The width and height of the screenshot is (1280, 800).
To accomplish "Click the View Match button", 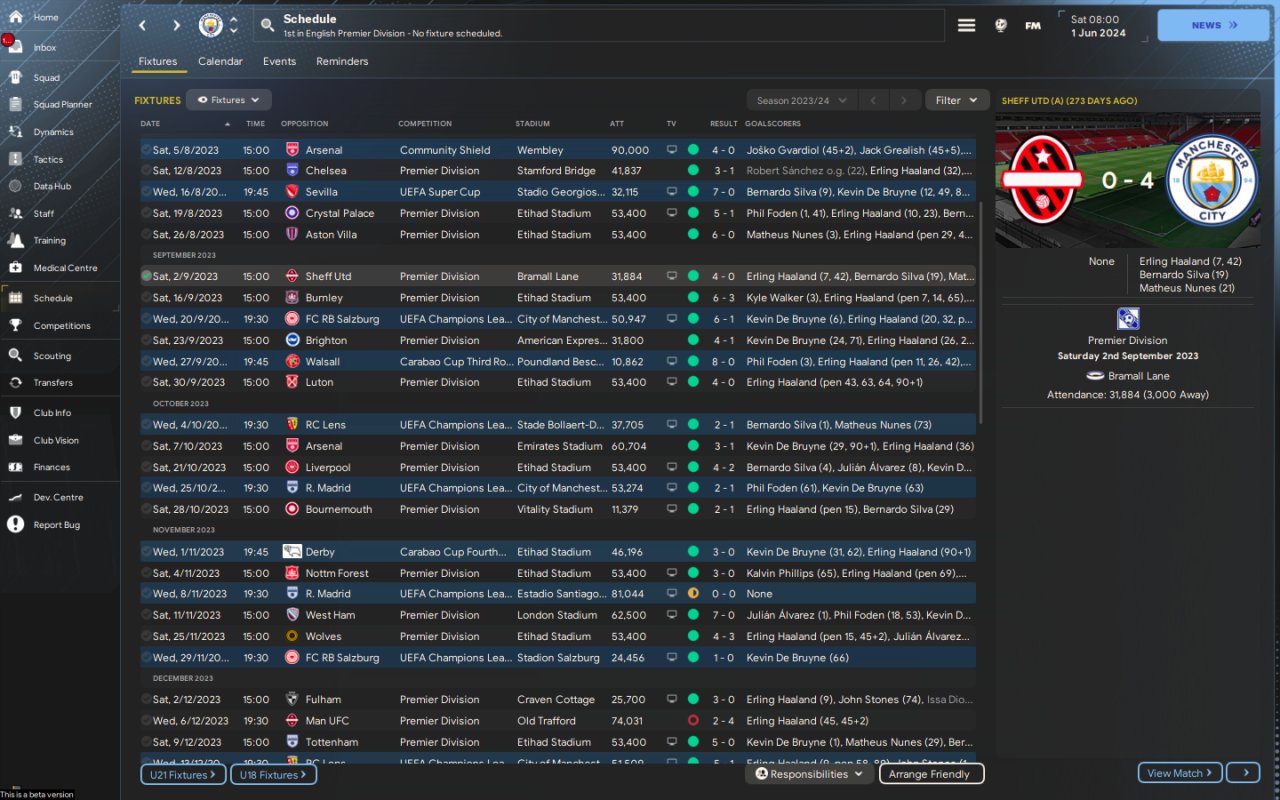I will [1180, 772].
